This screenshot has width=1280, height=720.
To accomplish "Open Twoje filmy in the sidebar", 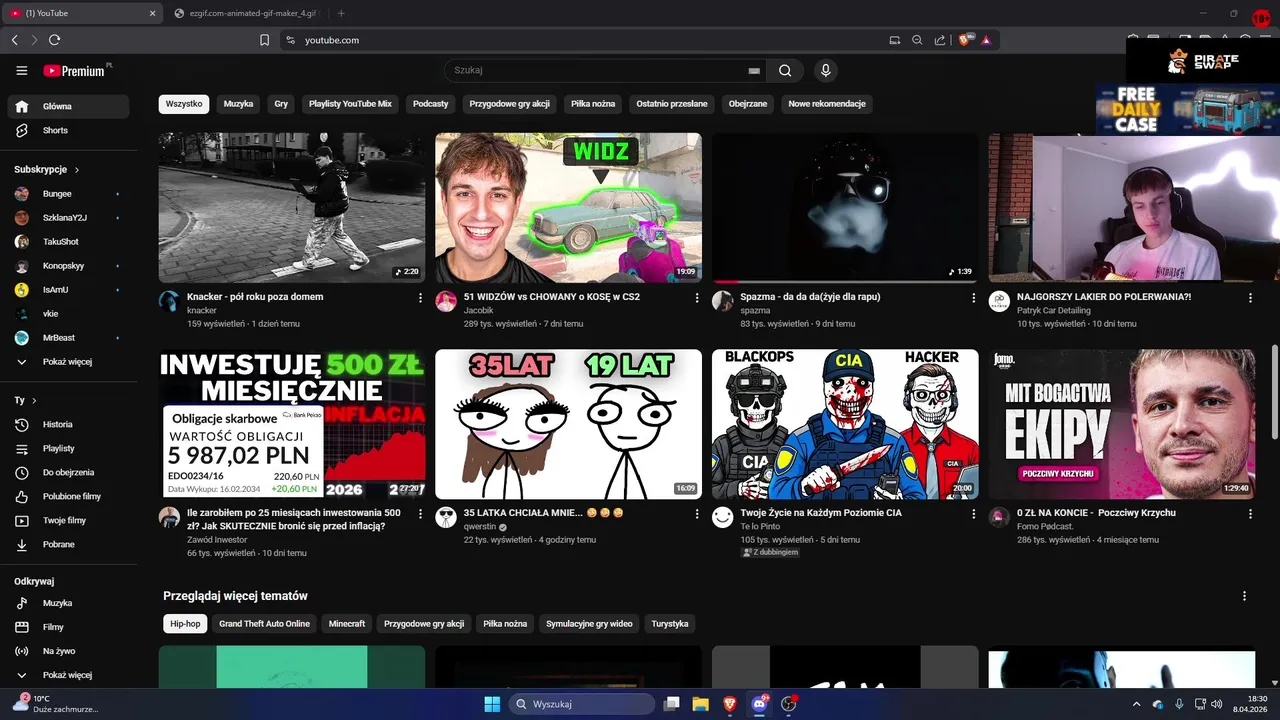I will point(68,520).
